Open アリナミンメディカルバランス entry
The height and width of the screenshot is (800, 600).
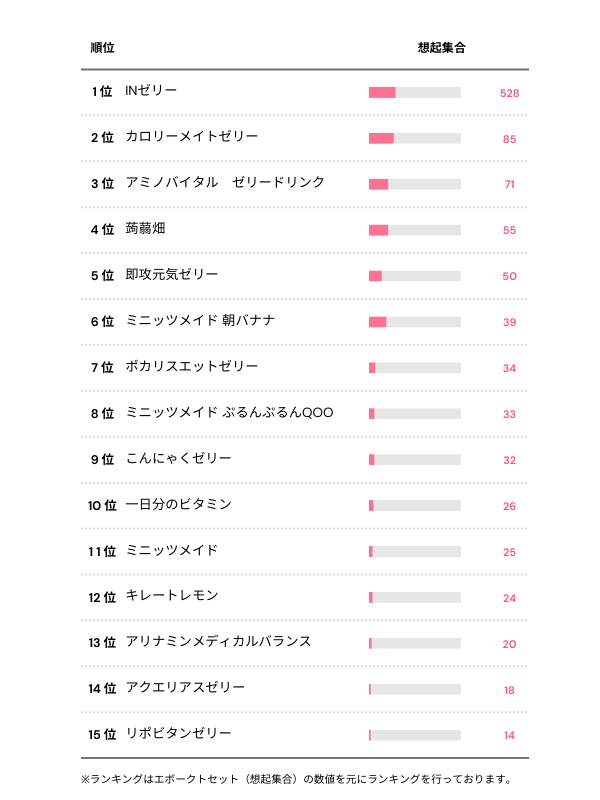(x=218, y=643)
